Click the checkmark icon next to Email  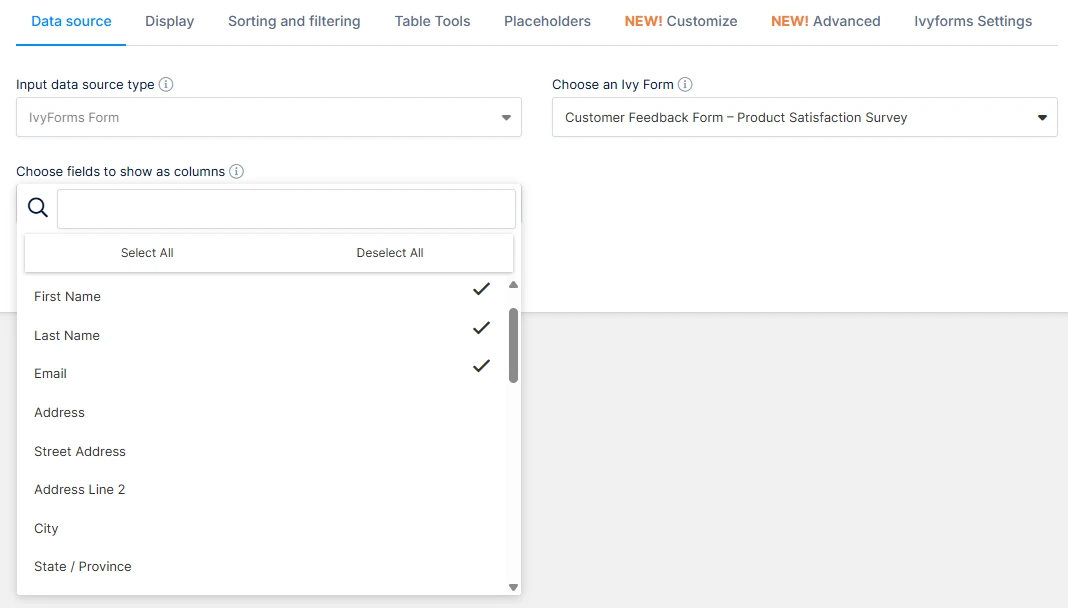coord(481,366)
